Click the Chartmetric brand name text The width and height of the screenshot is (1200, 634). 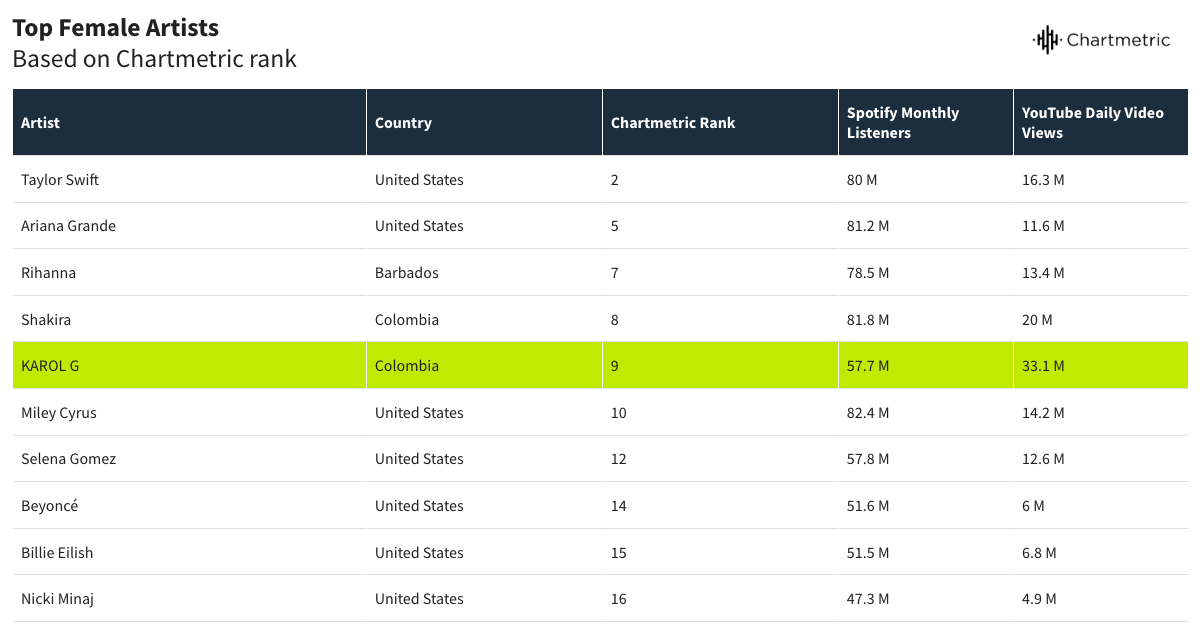pyautogui.click(x=1117, y=40)
